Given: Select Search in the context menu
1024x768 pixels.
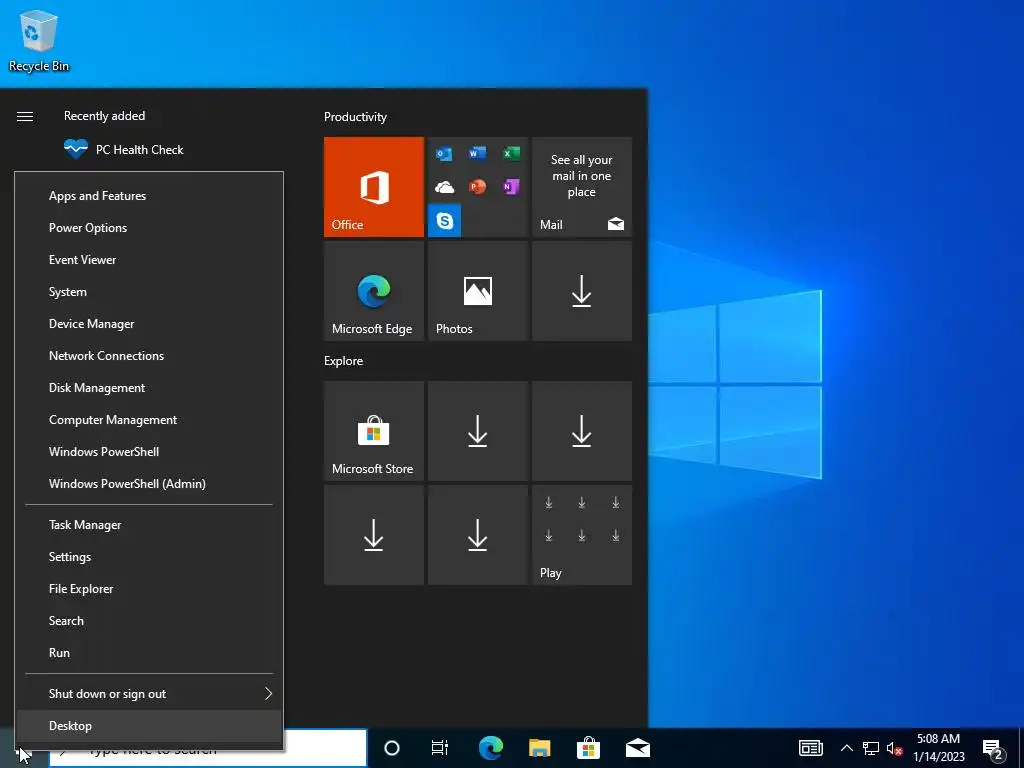Looking at the screenshot, I should coord(149,621).
